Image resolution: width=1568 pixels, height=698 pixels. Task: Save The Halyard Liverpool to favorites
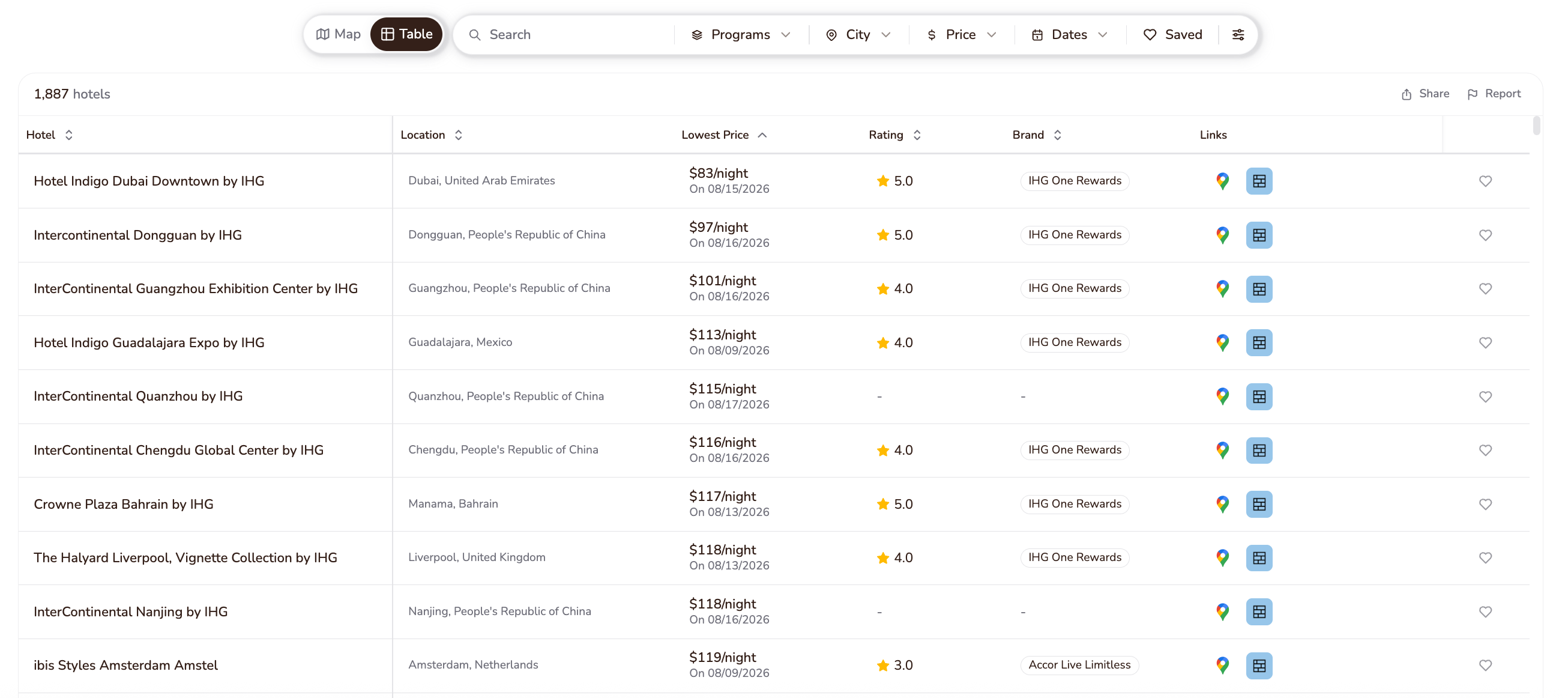coord(1485,558)
